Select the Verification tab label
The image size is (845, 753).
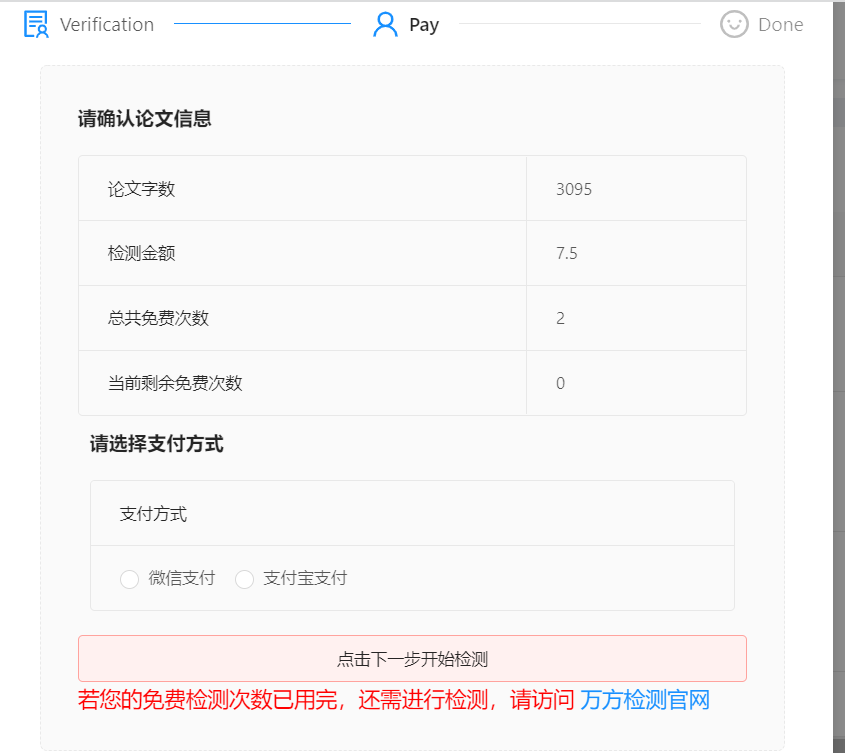point(106,24)
